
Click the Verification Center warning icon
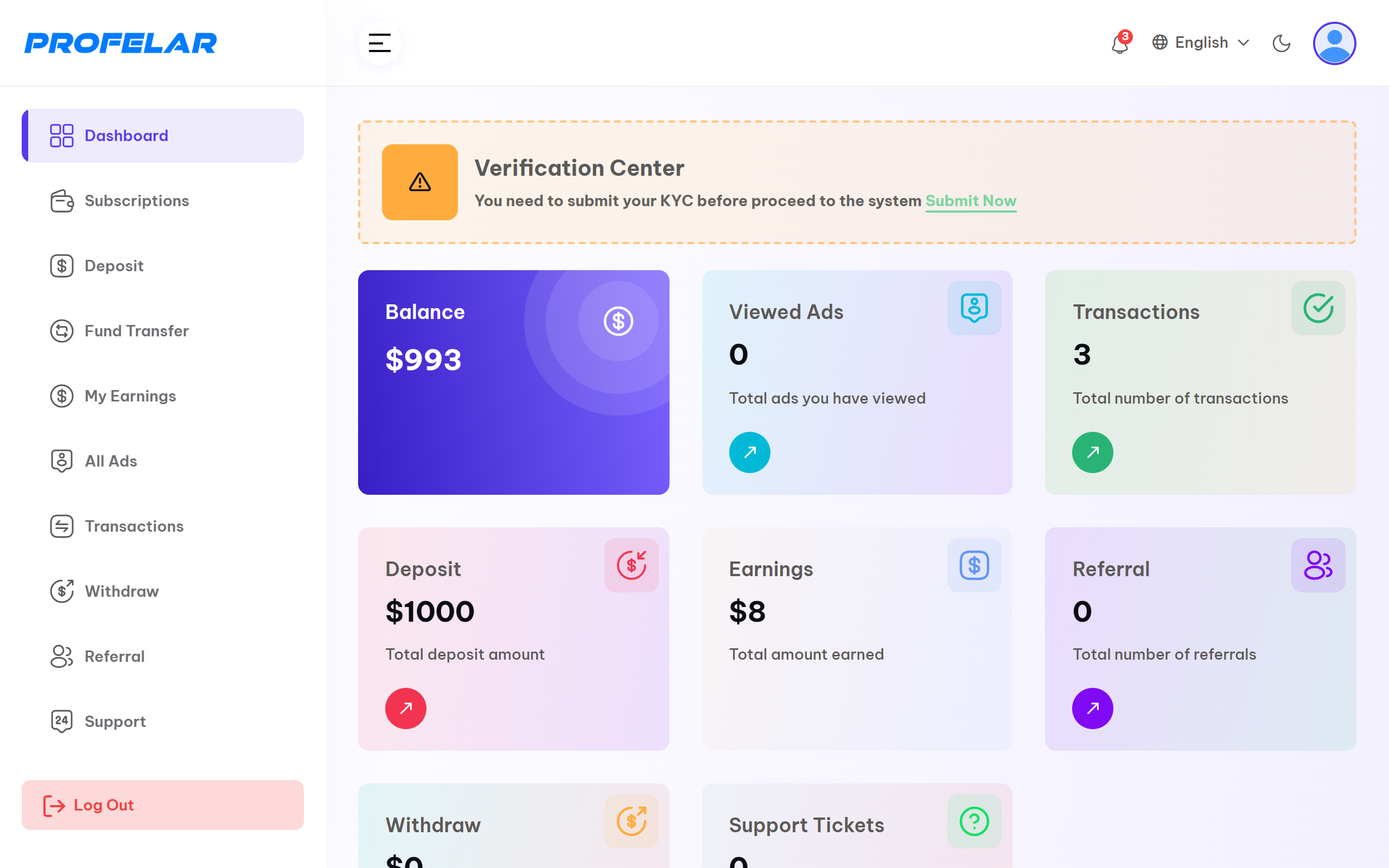click(x=420, y=182)
